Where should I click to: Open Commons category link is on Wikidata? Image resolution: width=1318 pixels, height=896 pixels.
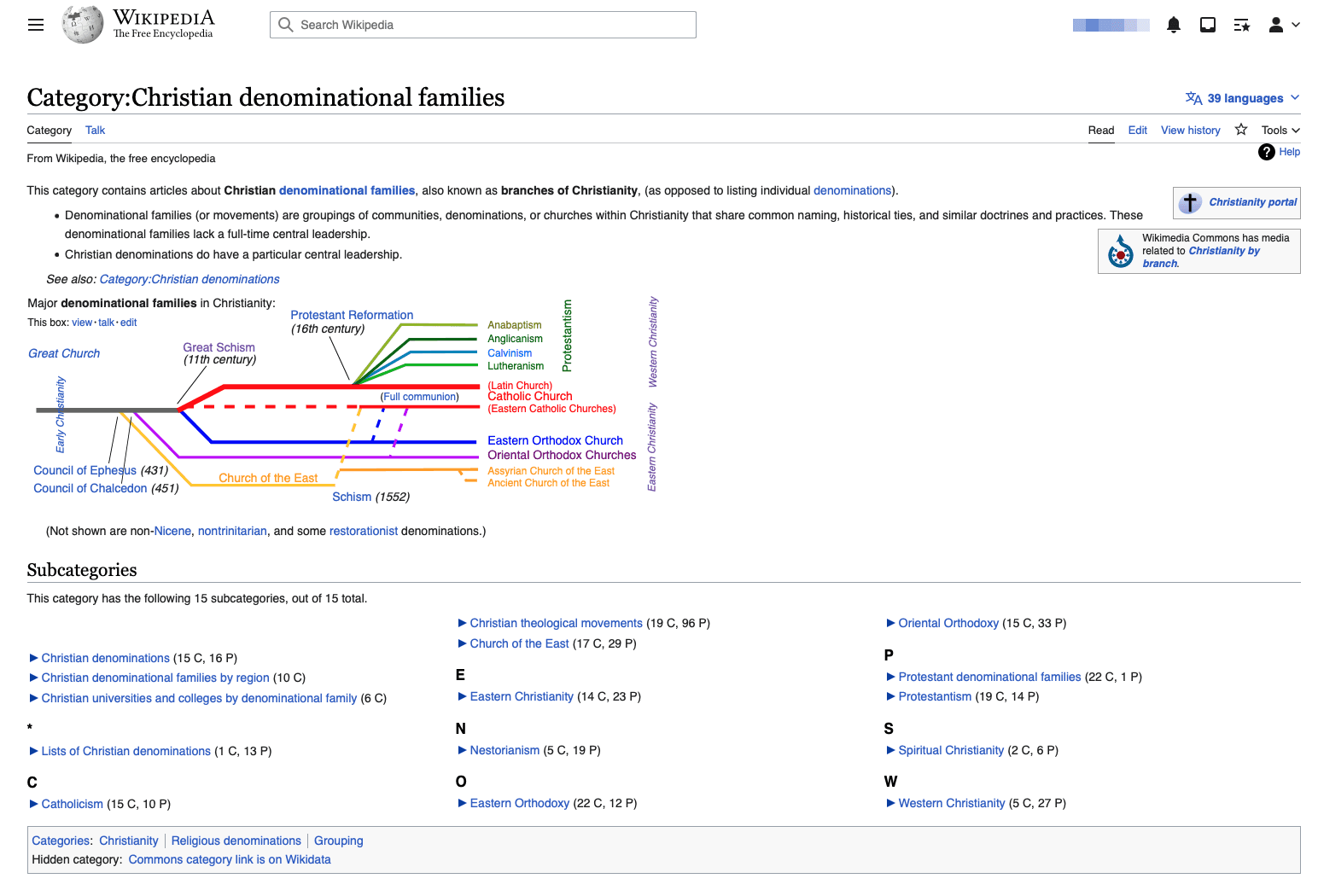coord(230,859)
